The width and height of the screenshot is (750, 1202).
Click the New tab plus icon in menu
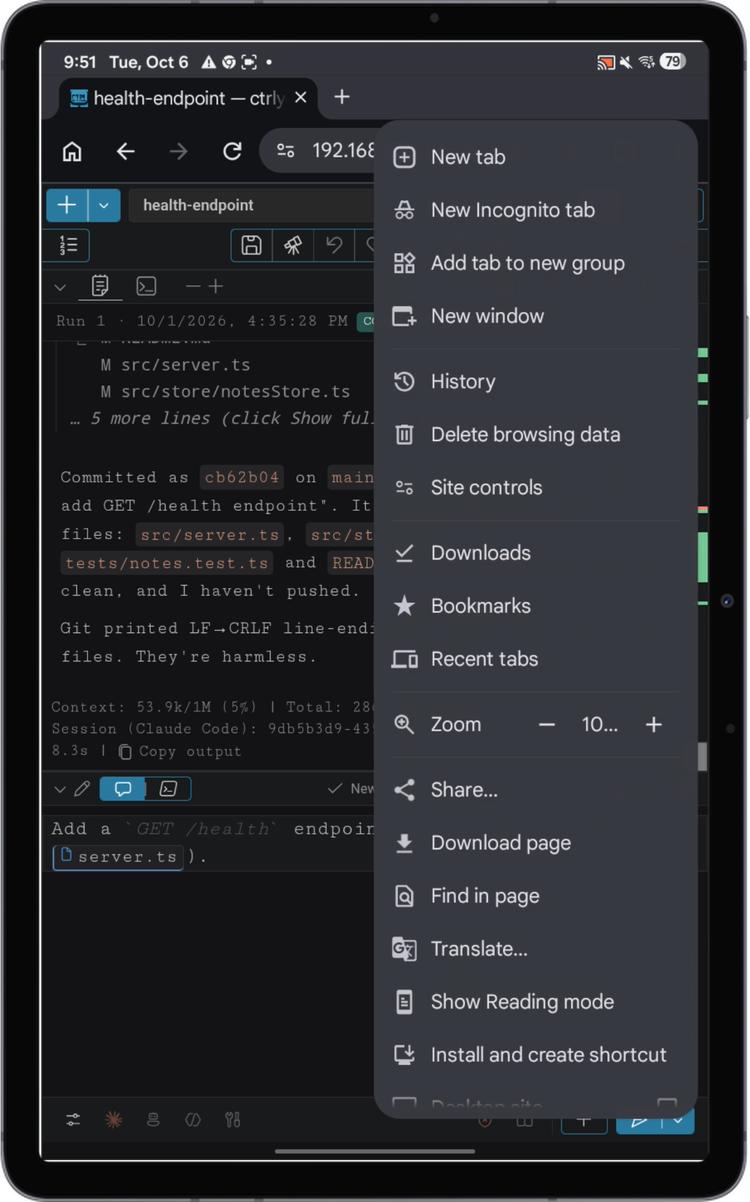click(x=404, y=157)
